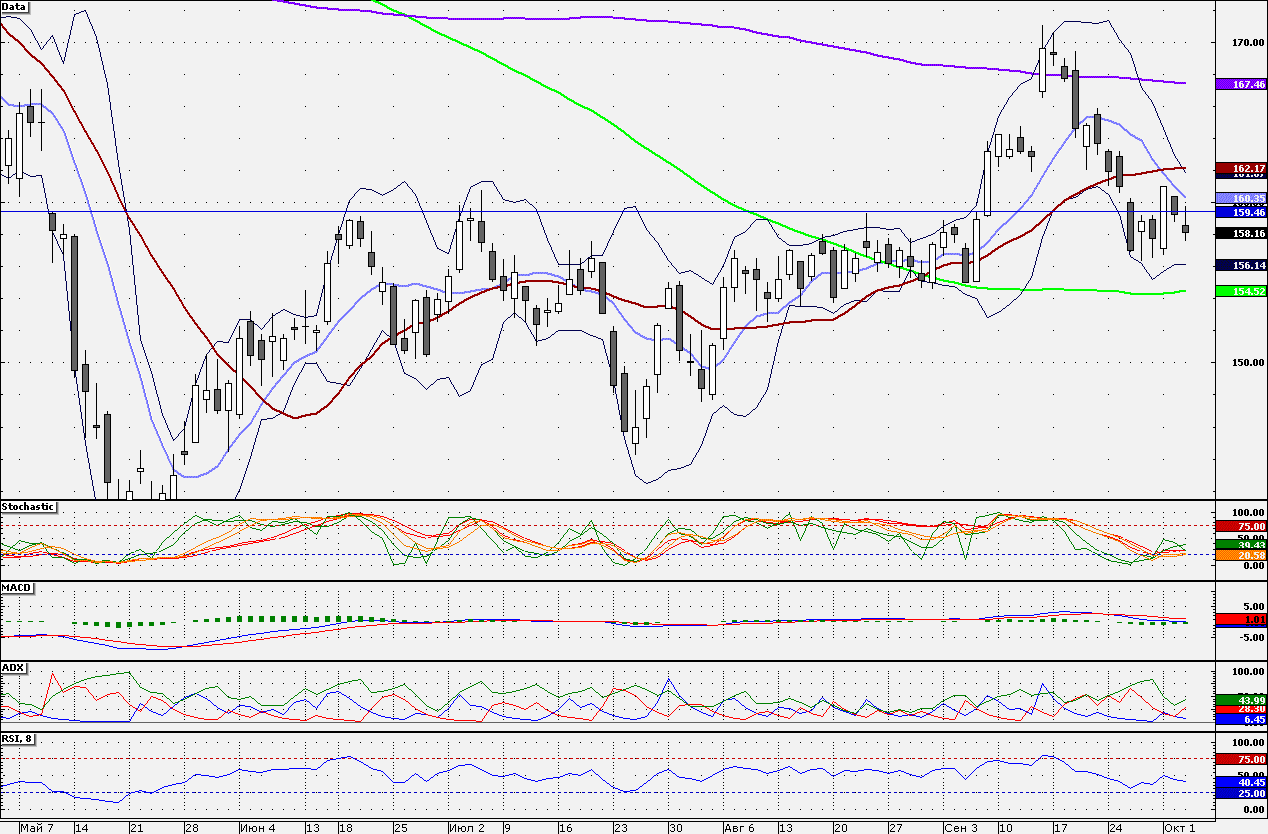Click the blue 40.45 RSI value tag
Image resolution: width=1268 pixels, height=834 pixels.
click(x=1240, y=783)
